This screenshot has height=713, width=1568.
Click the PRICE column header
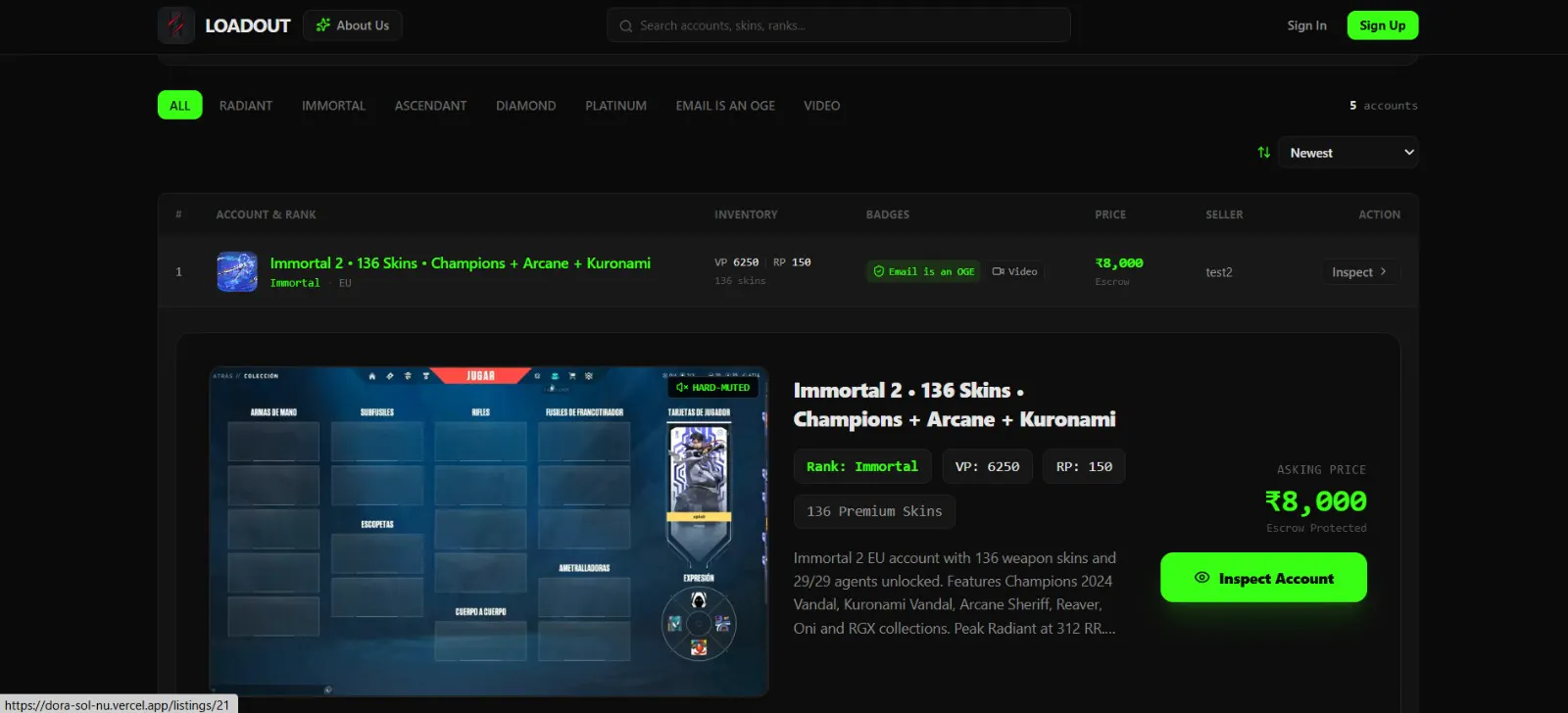point(1110,214)
